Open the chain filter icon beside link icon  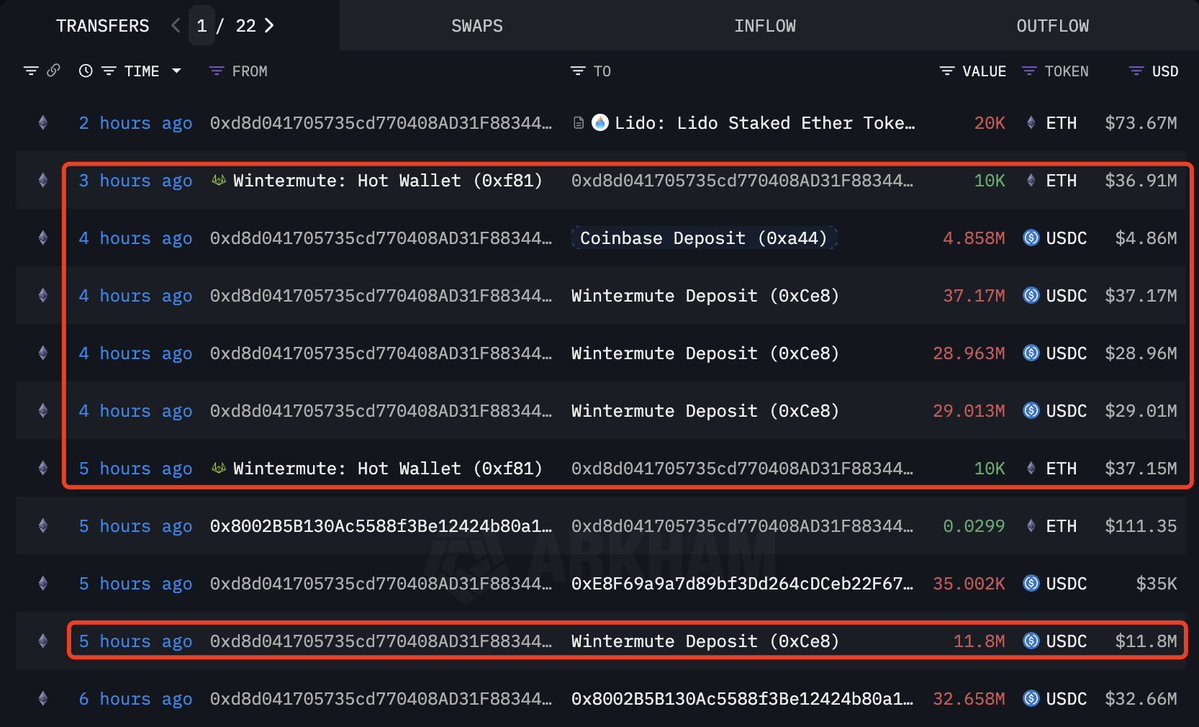(31, 71)
